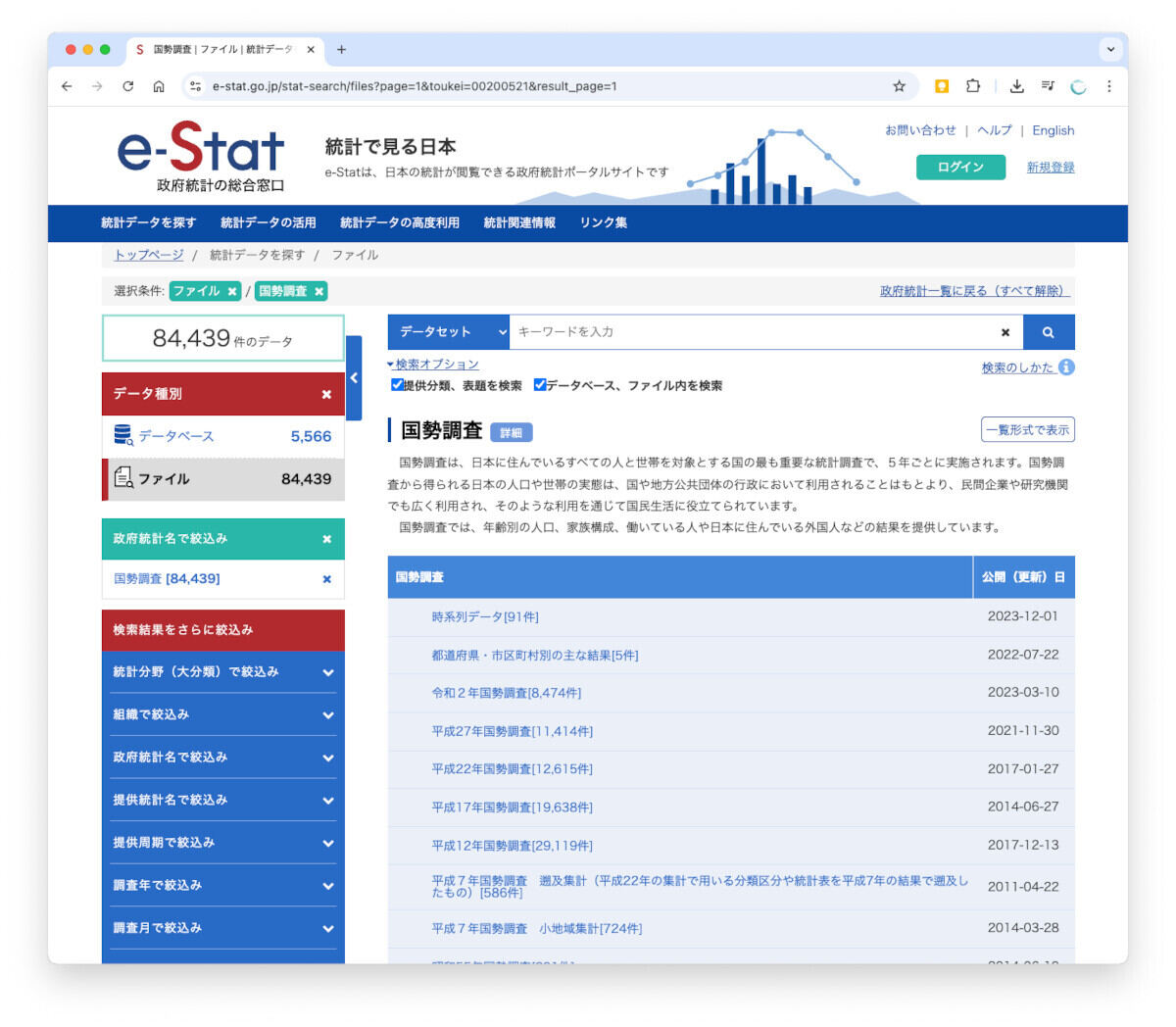1176x1027 pixels.
Task: Open the データセット dropdown
Action: (x=449, y=332)
